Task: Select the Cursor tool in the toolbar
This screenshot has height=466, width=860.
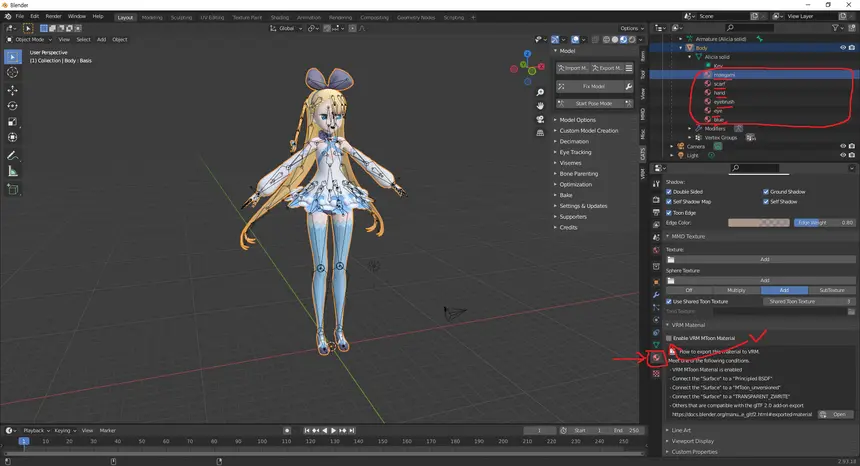Action: [13, 72]
